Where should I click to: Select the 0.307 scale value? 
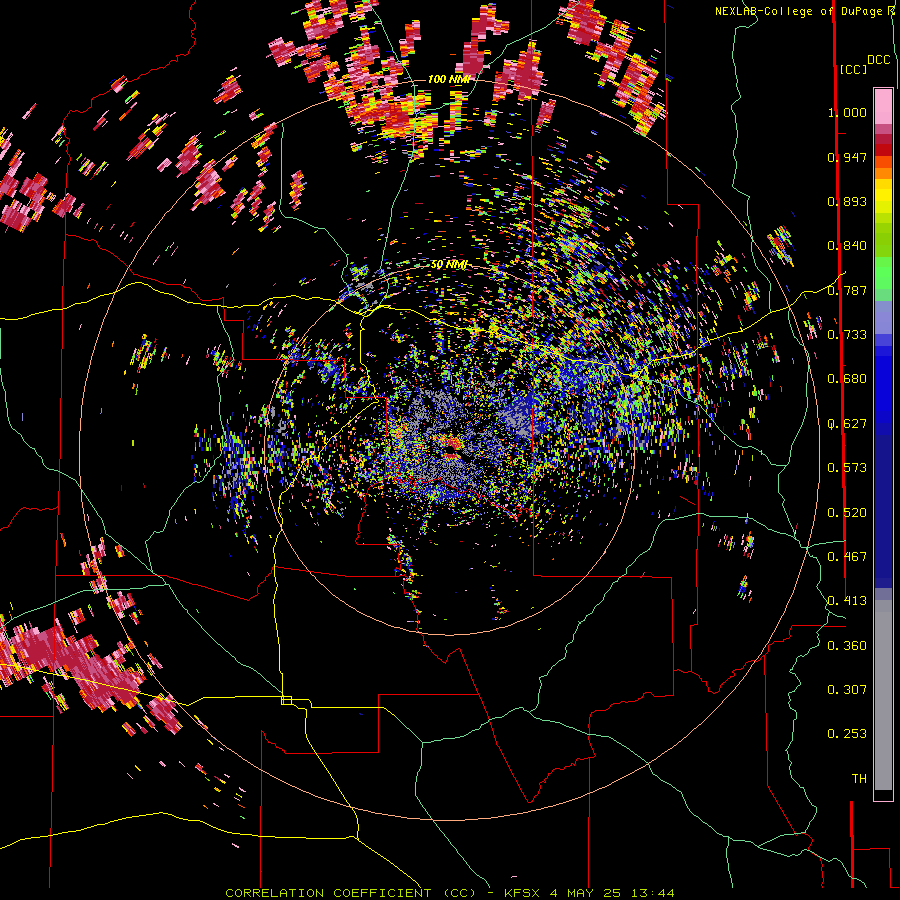tap(847, 690)
